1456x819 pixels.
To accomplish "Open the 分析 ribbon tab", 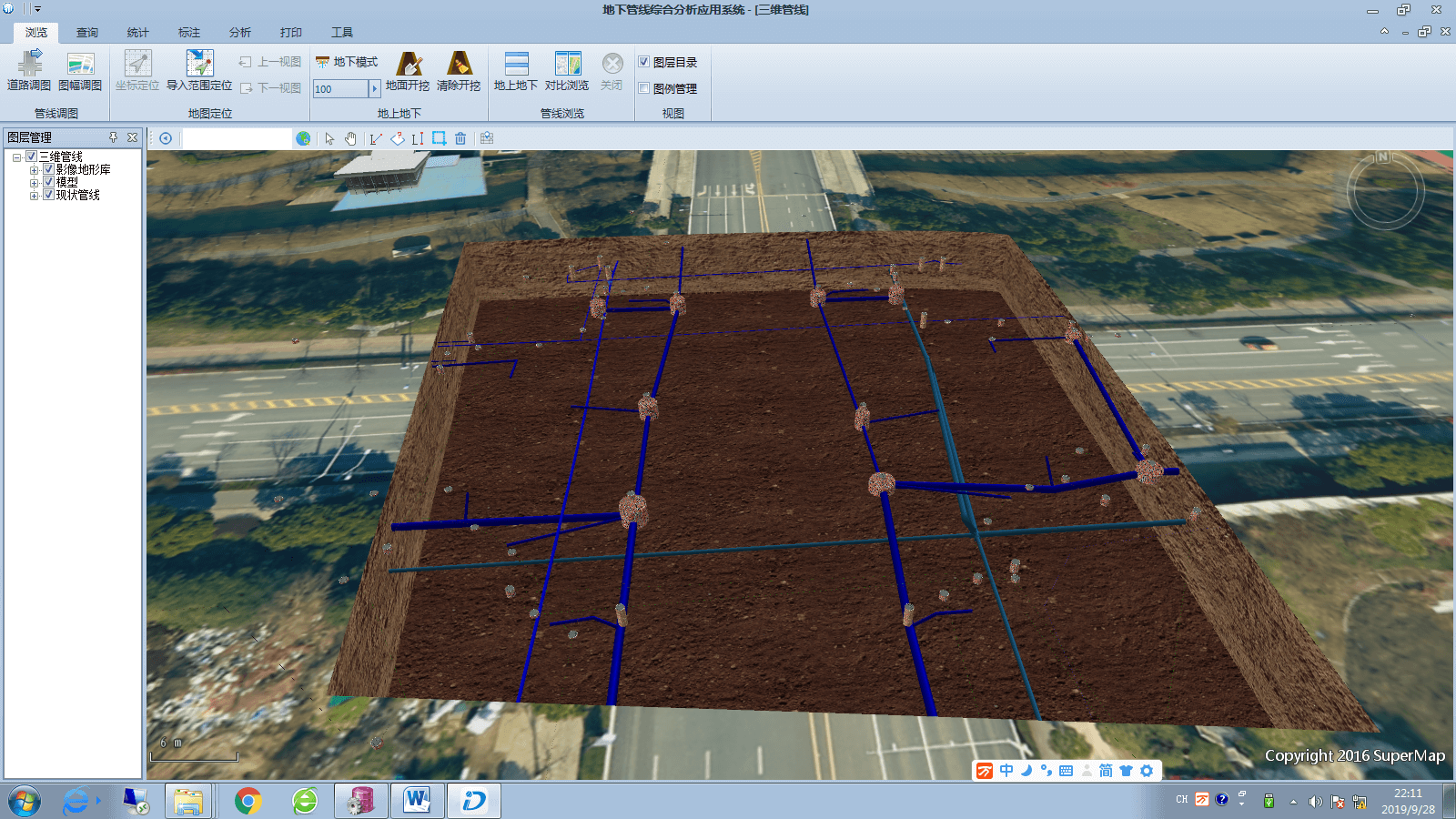I will point(240,33).
